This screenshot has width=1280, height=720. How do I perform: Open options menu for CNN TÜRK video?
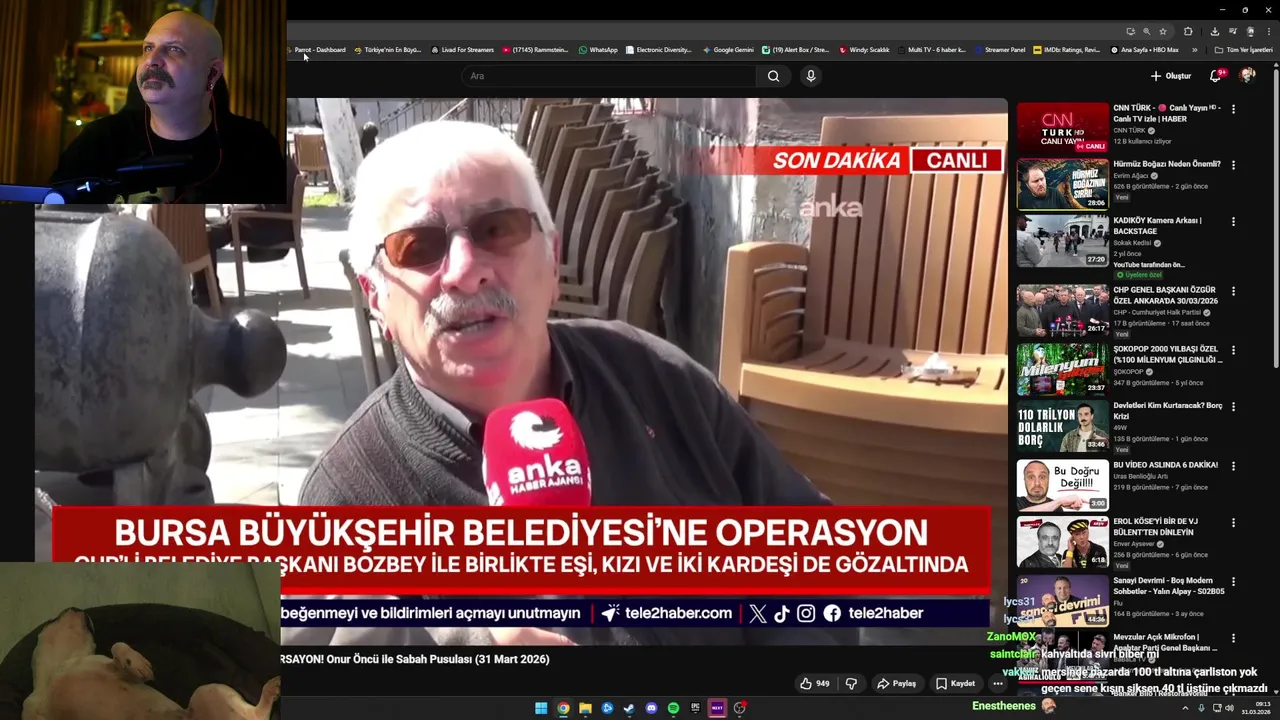[1233, 109]
